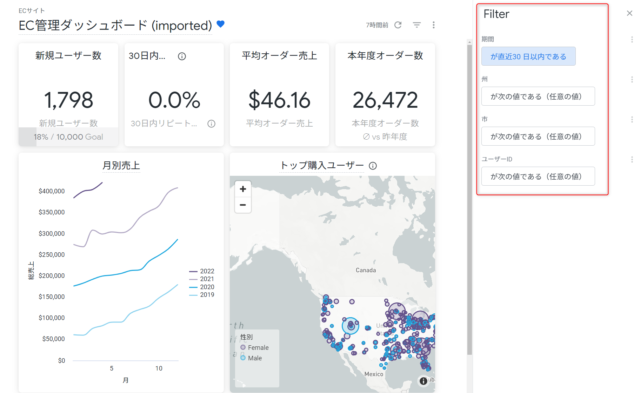This screenshot has height=393, width=640.
Task: Toggle the 2019 series in legend
Action: click(202, 295)
